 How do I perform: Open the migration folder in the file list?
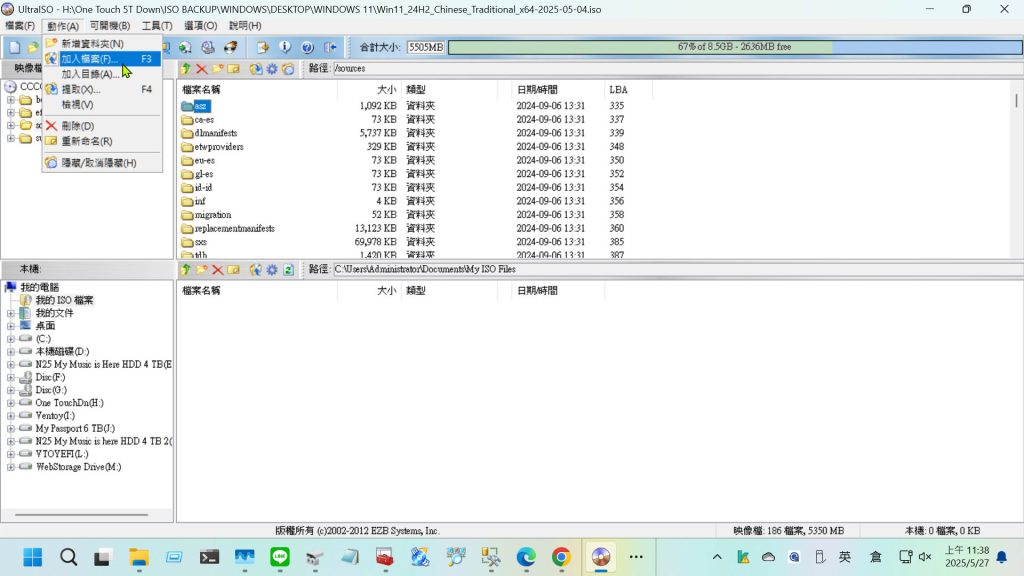(212, 215)
